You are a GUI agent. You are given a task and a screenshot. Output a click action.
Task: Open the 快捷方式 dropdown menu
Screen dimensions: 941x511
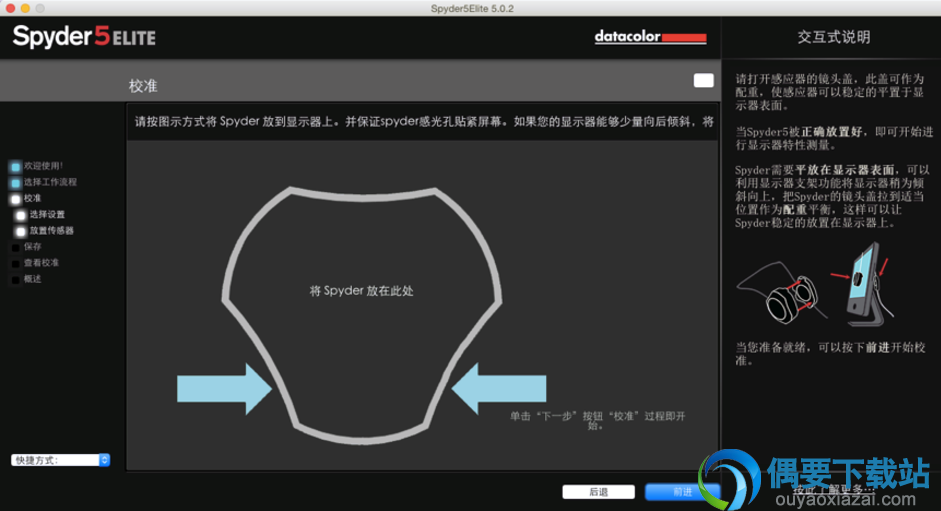pos(60,460)
